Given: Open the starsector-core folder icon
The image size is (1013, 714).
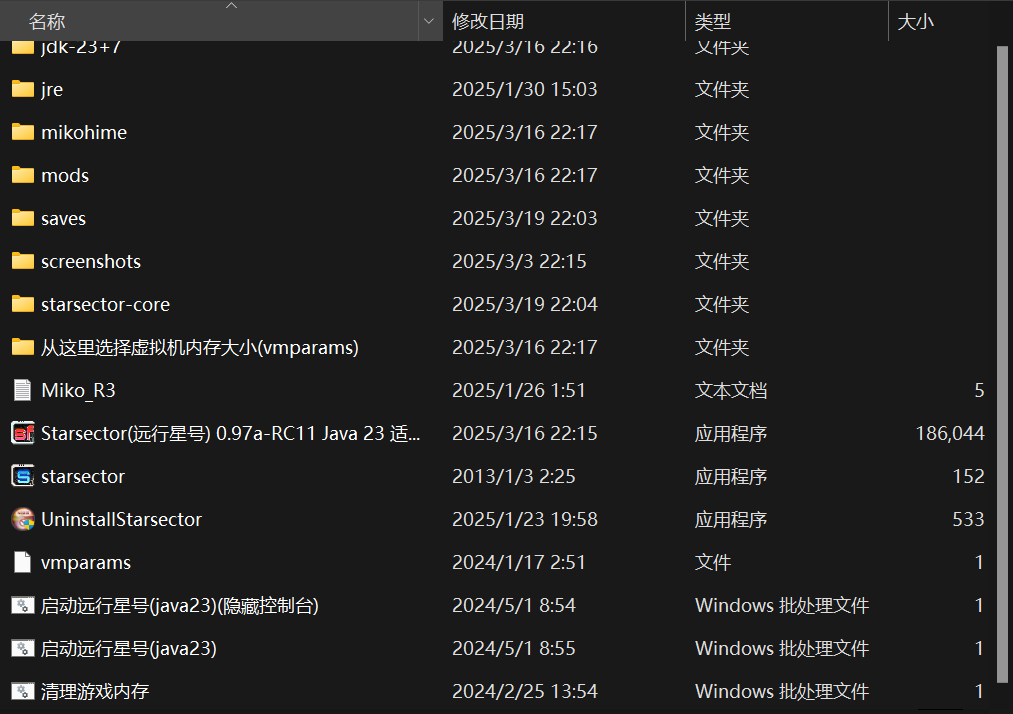Looking at the screenshot, I should pyautogui.click(x=22, y=304).
